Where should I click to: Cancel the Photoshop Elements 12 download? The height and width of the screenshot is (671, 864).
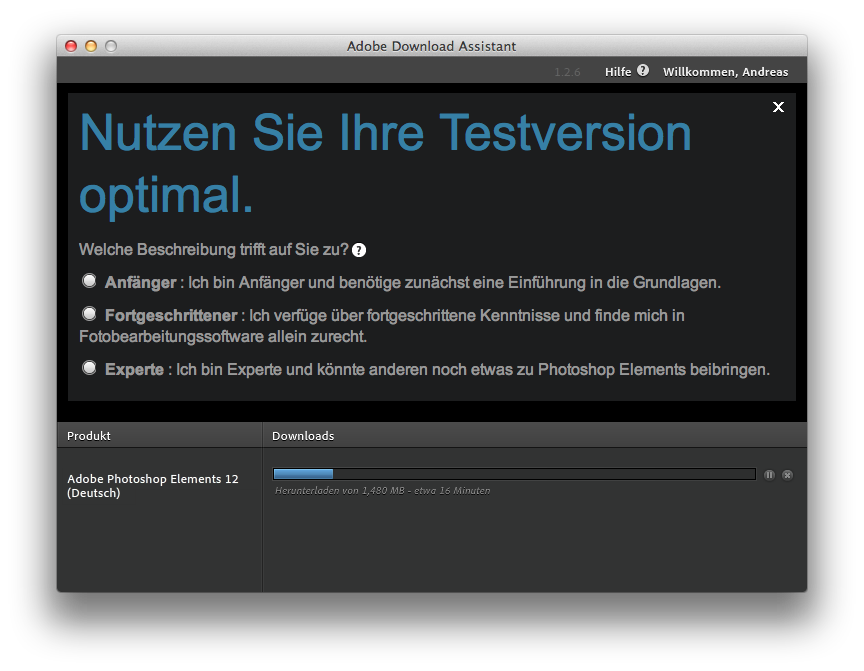pyautogui.click(x=787, y=475)
